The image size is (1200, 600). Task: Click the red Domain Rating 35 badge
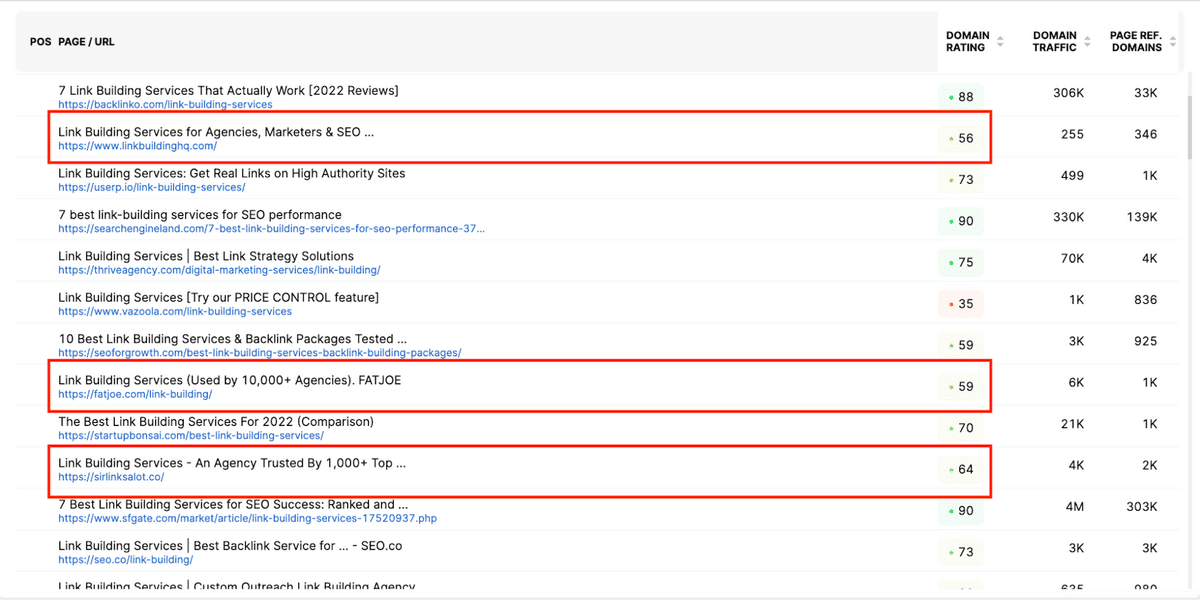click(x=960, y=304)
